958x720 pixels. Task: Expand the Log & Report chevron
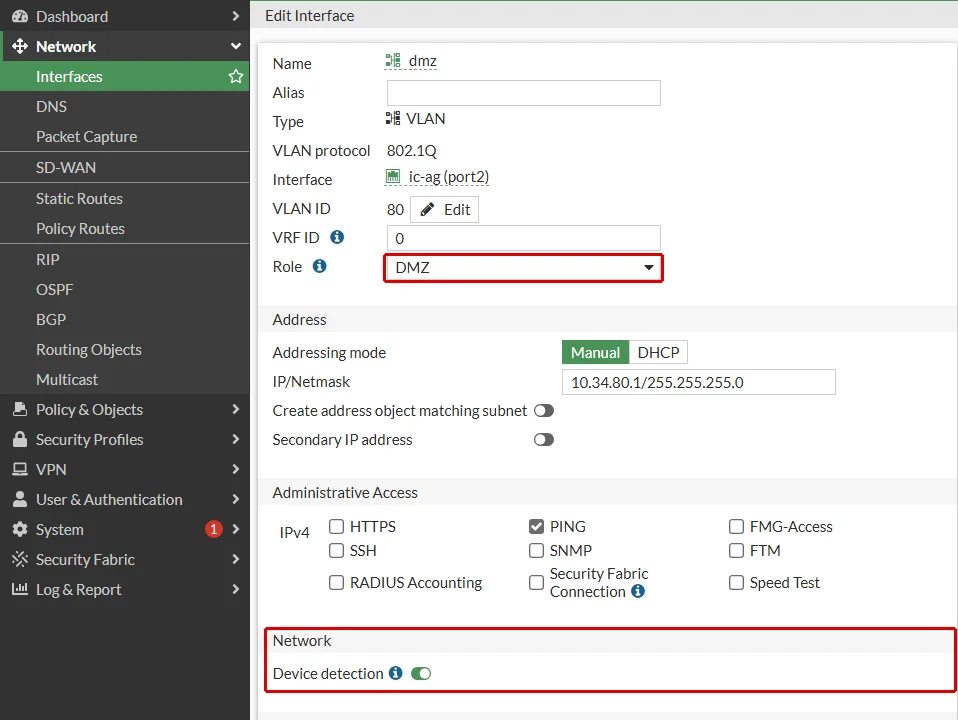coord(236,589)
